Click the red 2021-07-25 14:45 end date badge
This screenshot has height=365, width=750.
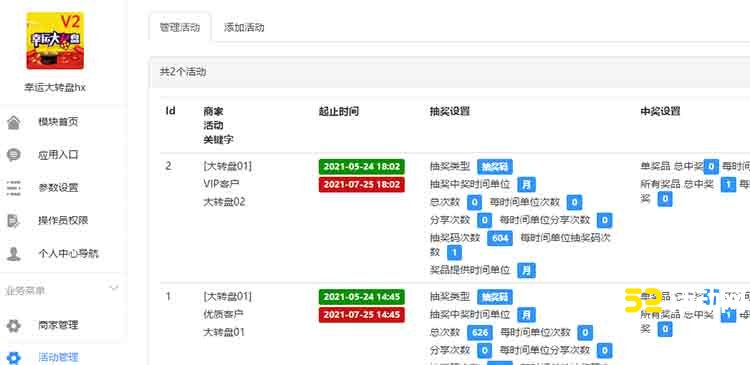[x=362, y=315]
